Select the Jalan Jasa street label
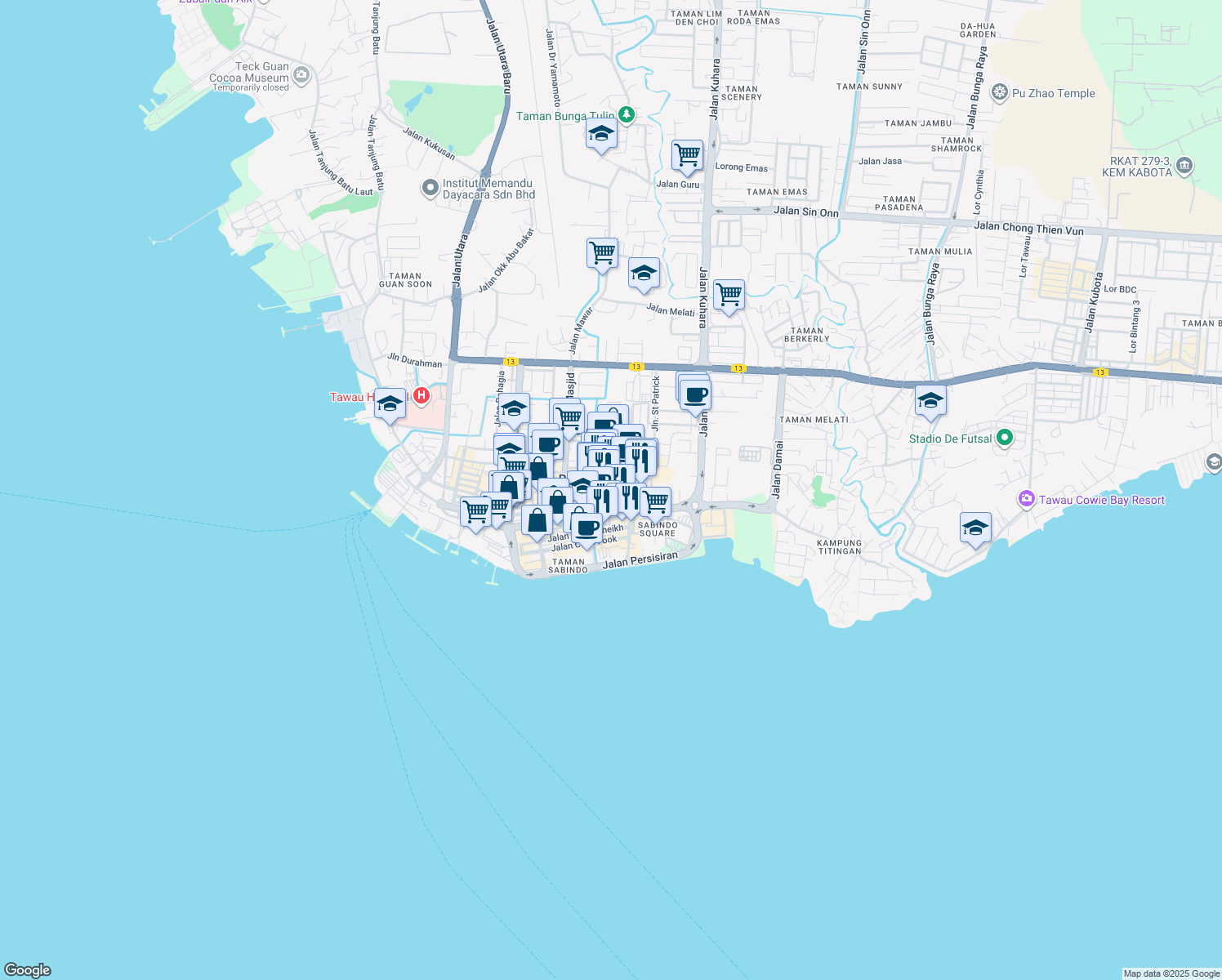The width and height of the screenshot is (1222, 980). click(881, 161)
